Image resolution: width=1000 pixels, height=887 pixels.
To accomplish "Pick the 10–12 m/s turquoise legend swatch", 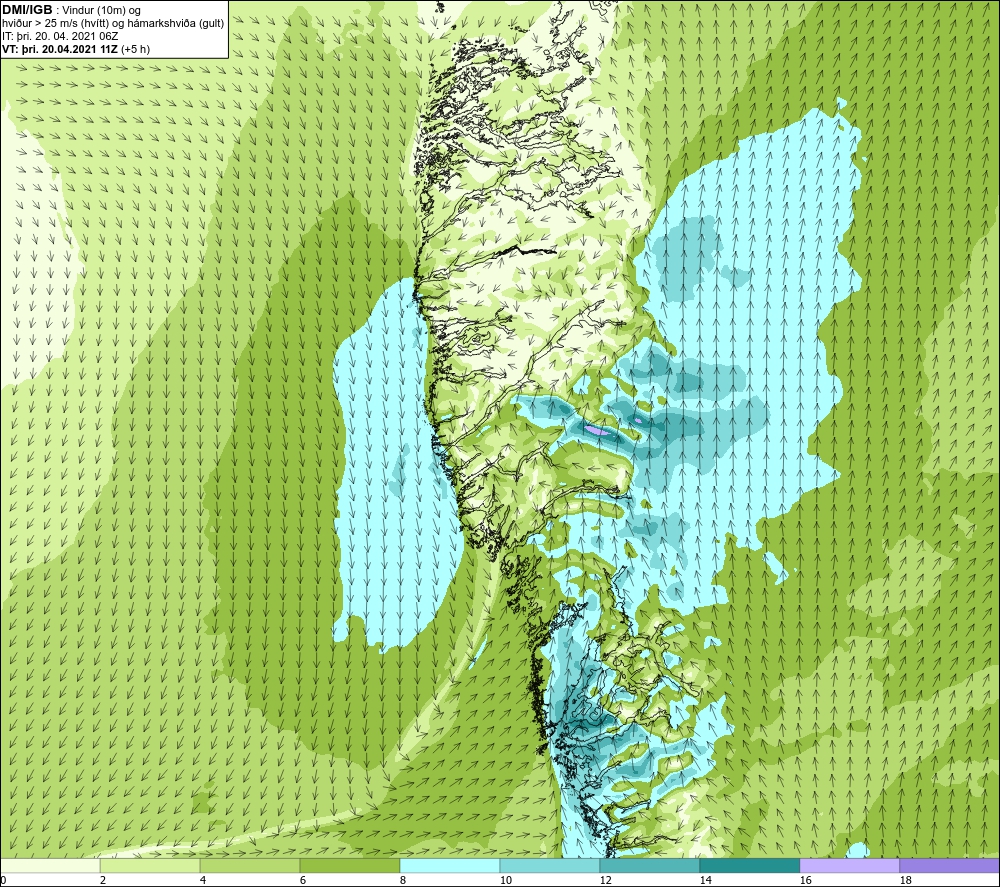I will 549,865.
